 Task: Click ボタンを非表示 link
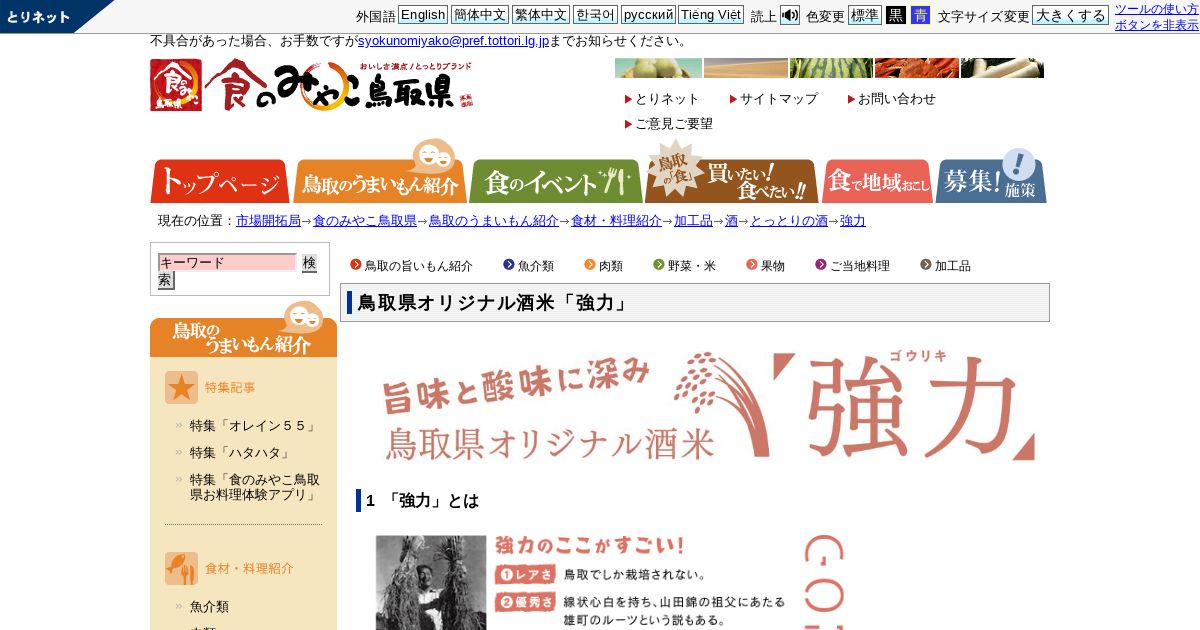click(1157, 25)
